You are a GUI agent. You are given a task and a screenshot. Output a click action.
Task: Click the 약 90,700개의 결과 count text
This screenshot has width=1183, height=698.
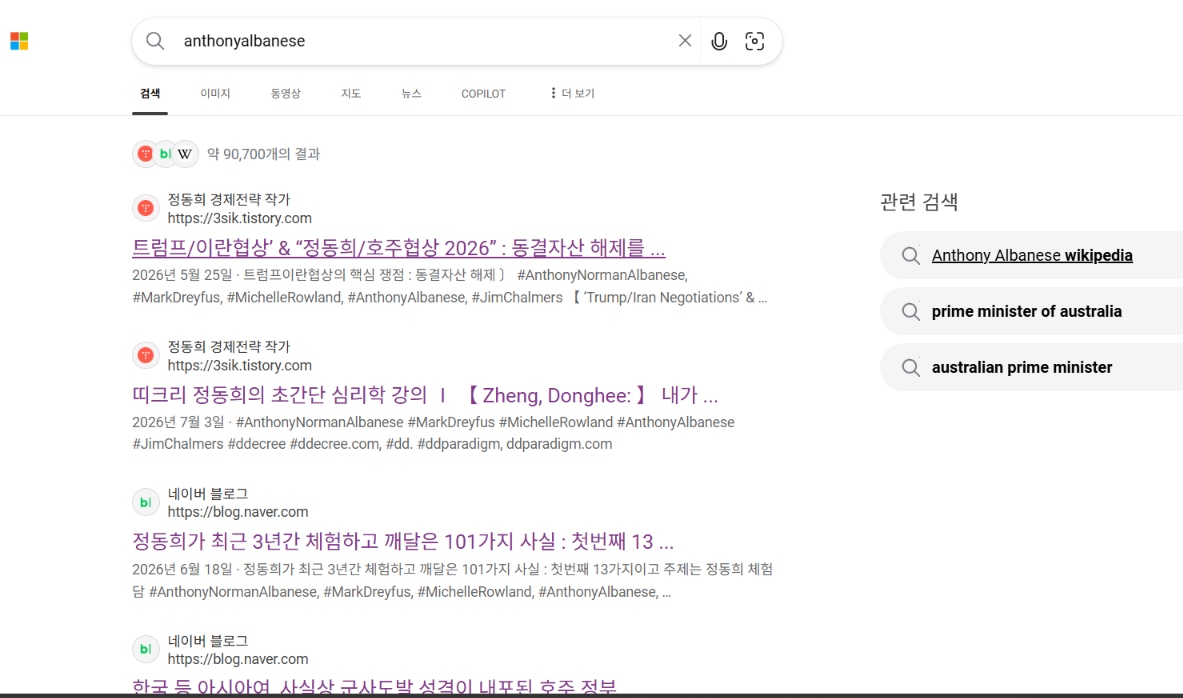(263, 154)
